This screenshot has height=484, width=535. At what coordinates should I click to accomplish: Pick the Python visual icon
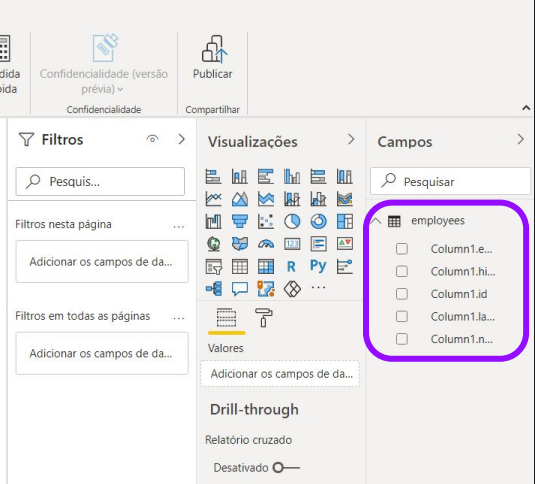[318, 266]
